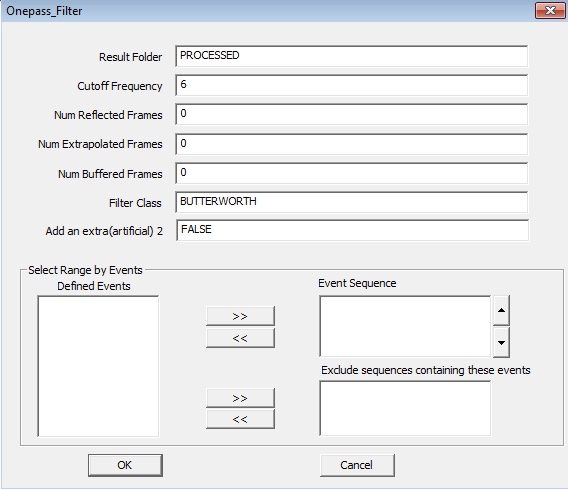Edit the Num Buffered Frames field

click(x=351, y=173)
